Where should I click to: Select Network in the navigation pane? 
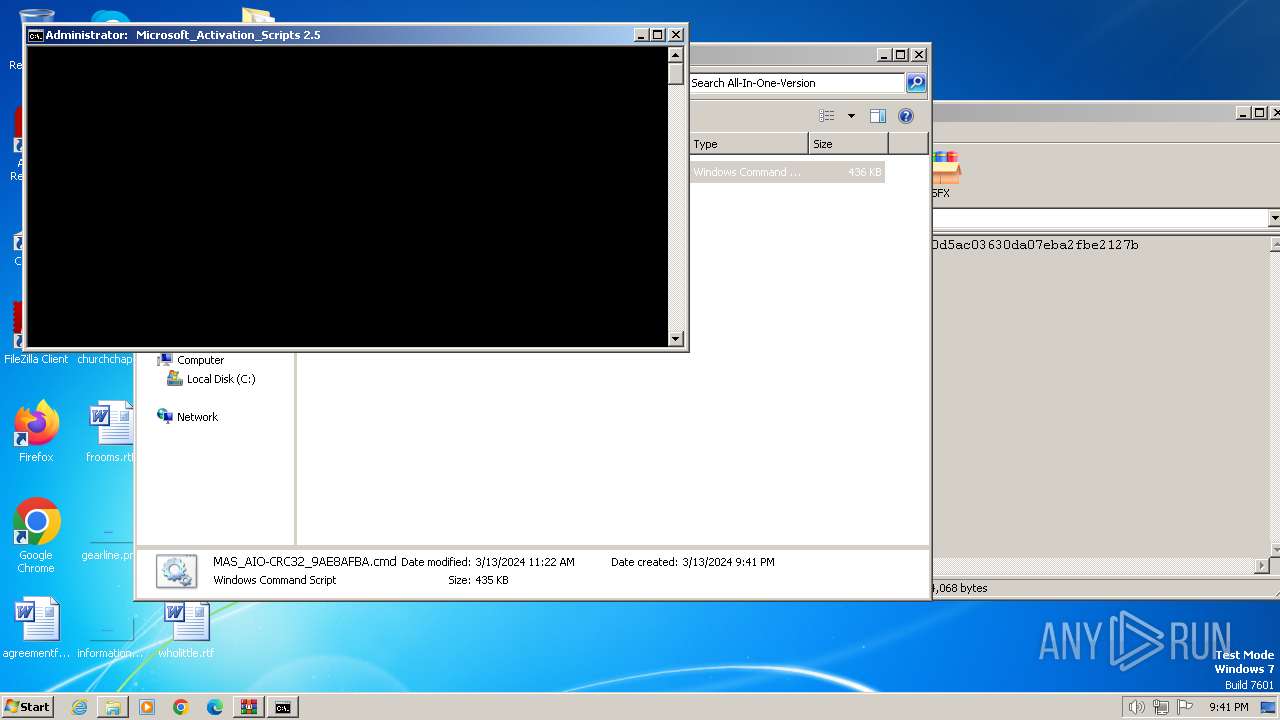(x=197, y=417)
